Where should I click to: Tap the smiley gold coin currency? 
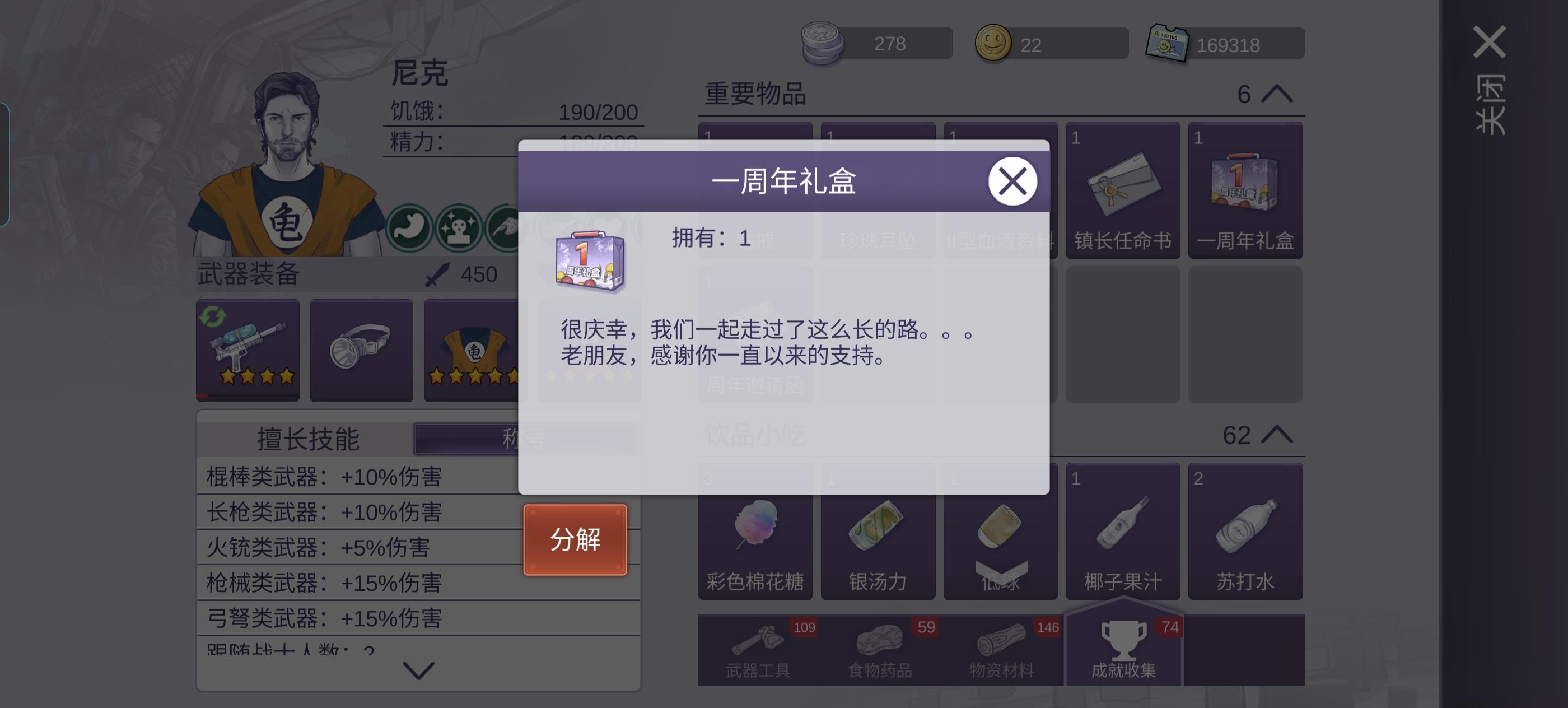pos(992,43)
